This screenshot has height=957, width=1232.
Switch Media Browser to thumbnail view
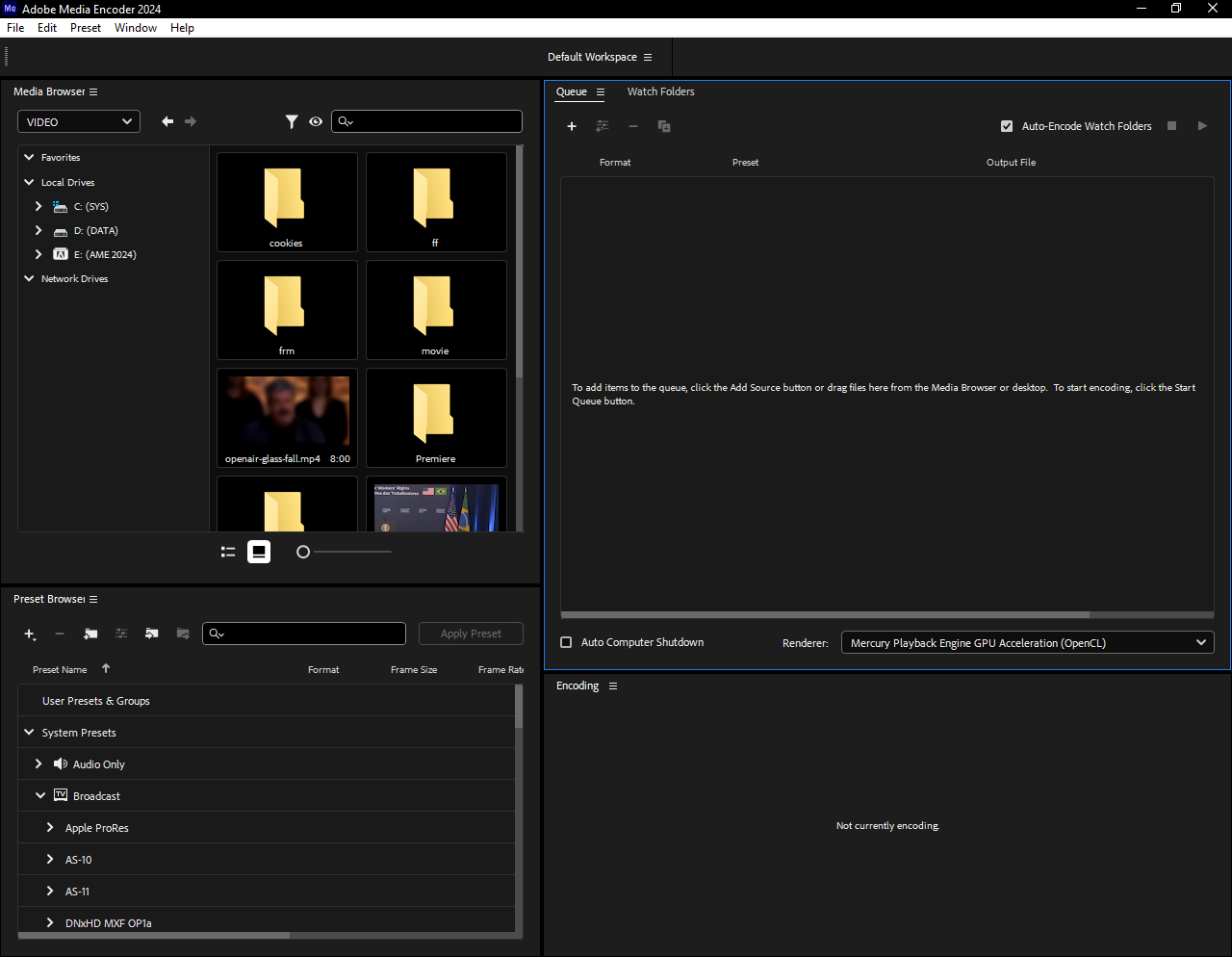(259, 552)
